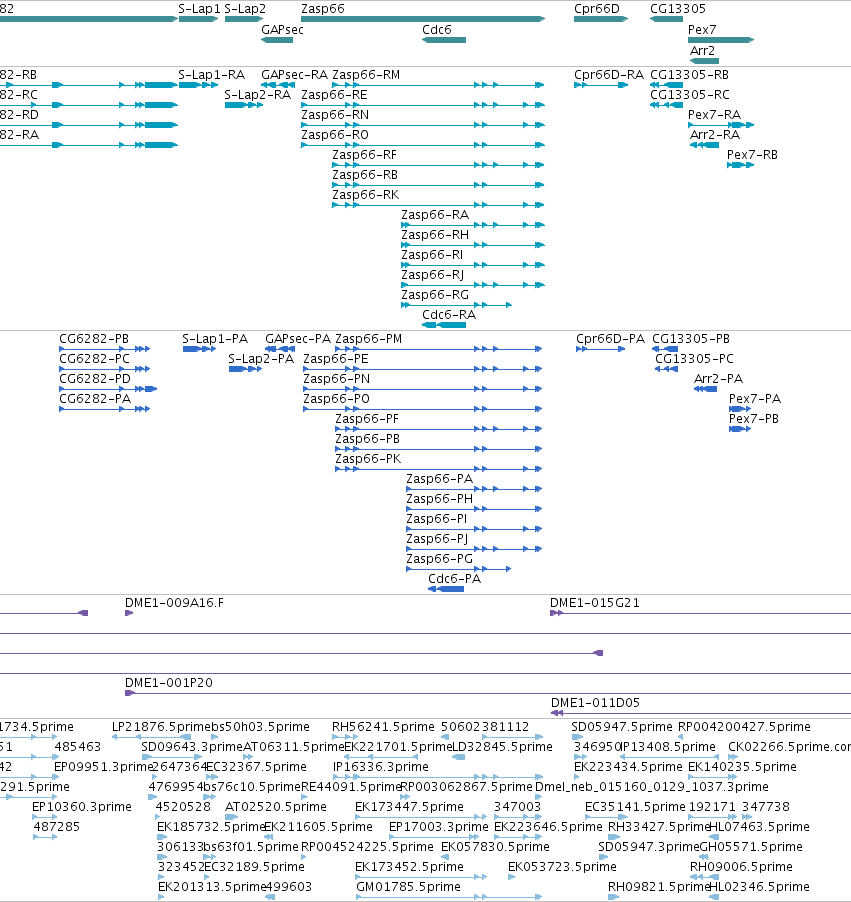Click protein GAPsec-PA
Screen dimensions: 851x902
coord(280,349)
